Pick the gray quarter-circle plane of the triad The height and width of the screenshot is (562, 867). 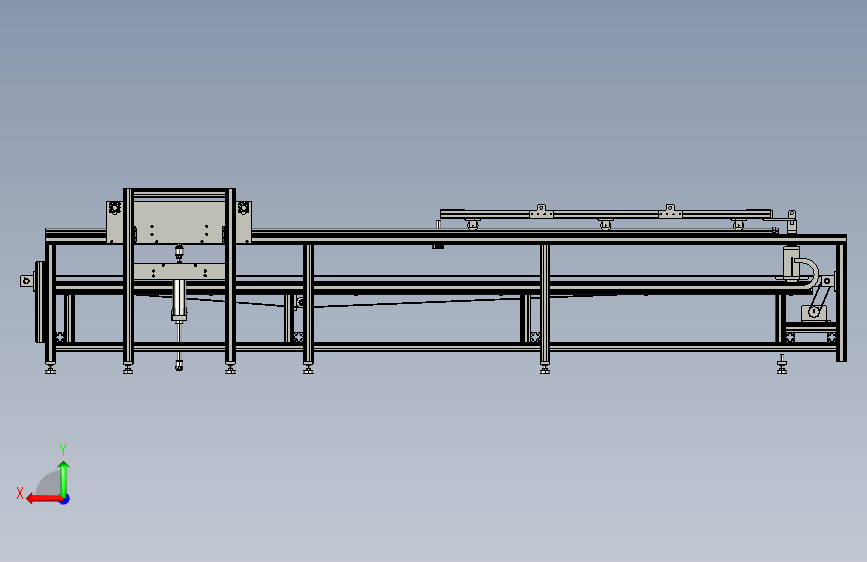pos(49,483)
